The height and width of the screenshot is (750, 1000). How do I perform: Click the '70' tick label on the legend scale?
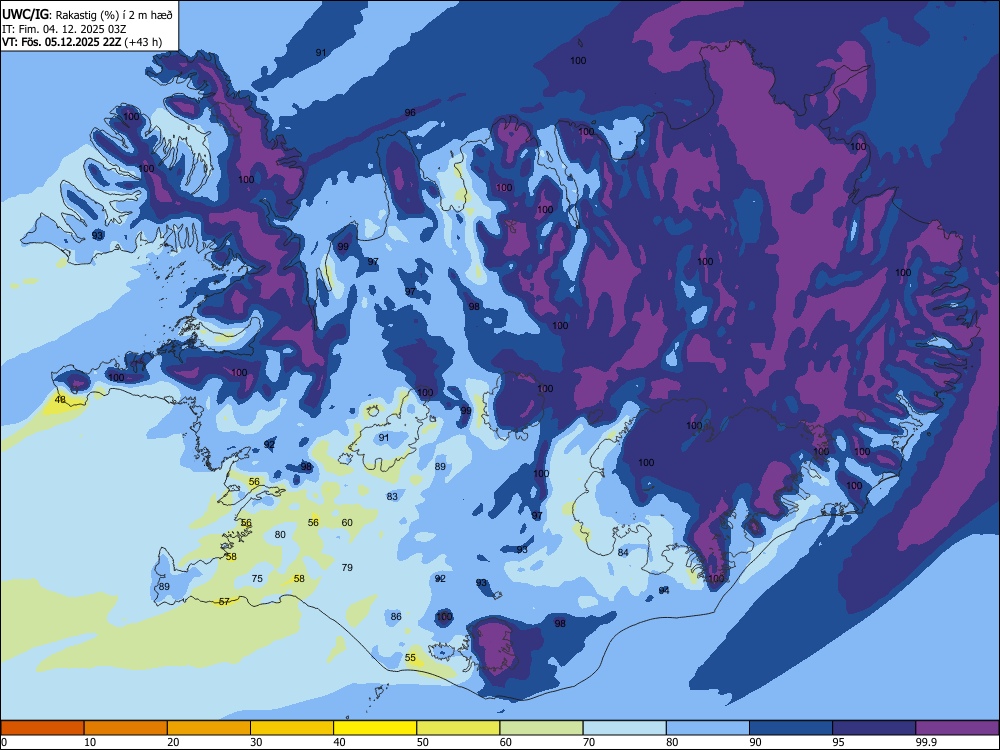589,742
